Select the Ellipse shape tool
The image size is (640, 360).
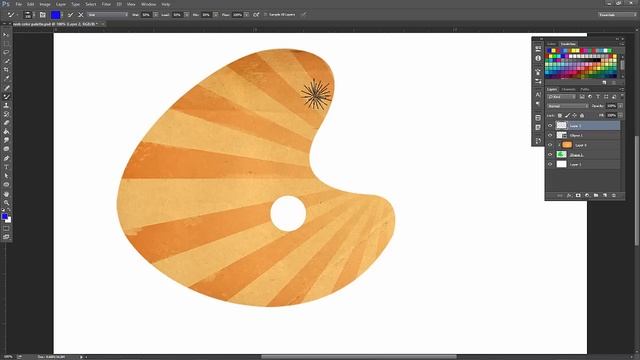tap(6, 185)
